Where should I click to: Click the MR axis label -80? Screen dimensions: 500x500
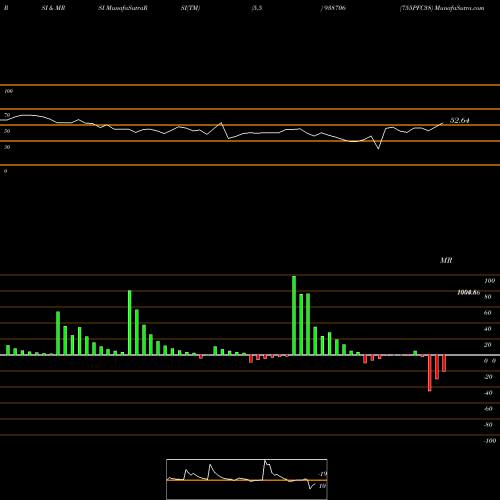[488, 425]
